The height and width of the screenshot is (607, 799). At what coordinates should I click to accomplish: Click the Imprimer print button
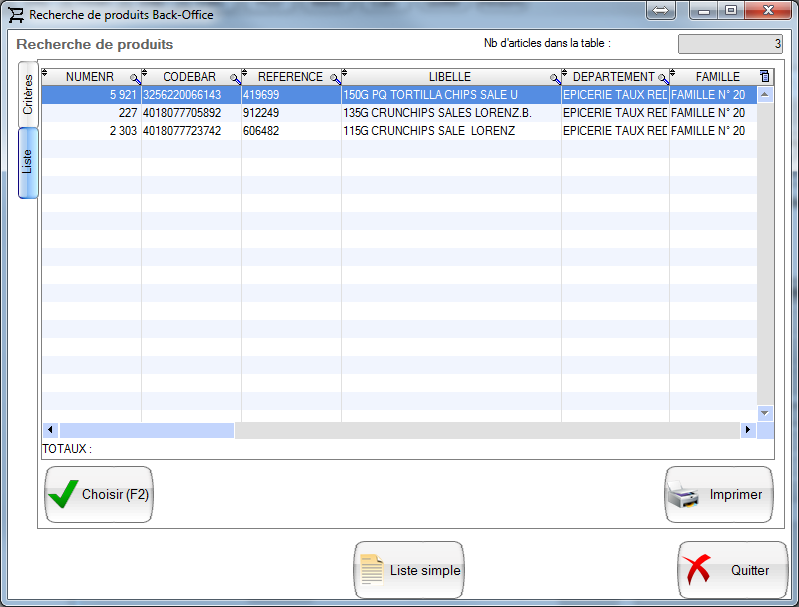click(719, 495)
